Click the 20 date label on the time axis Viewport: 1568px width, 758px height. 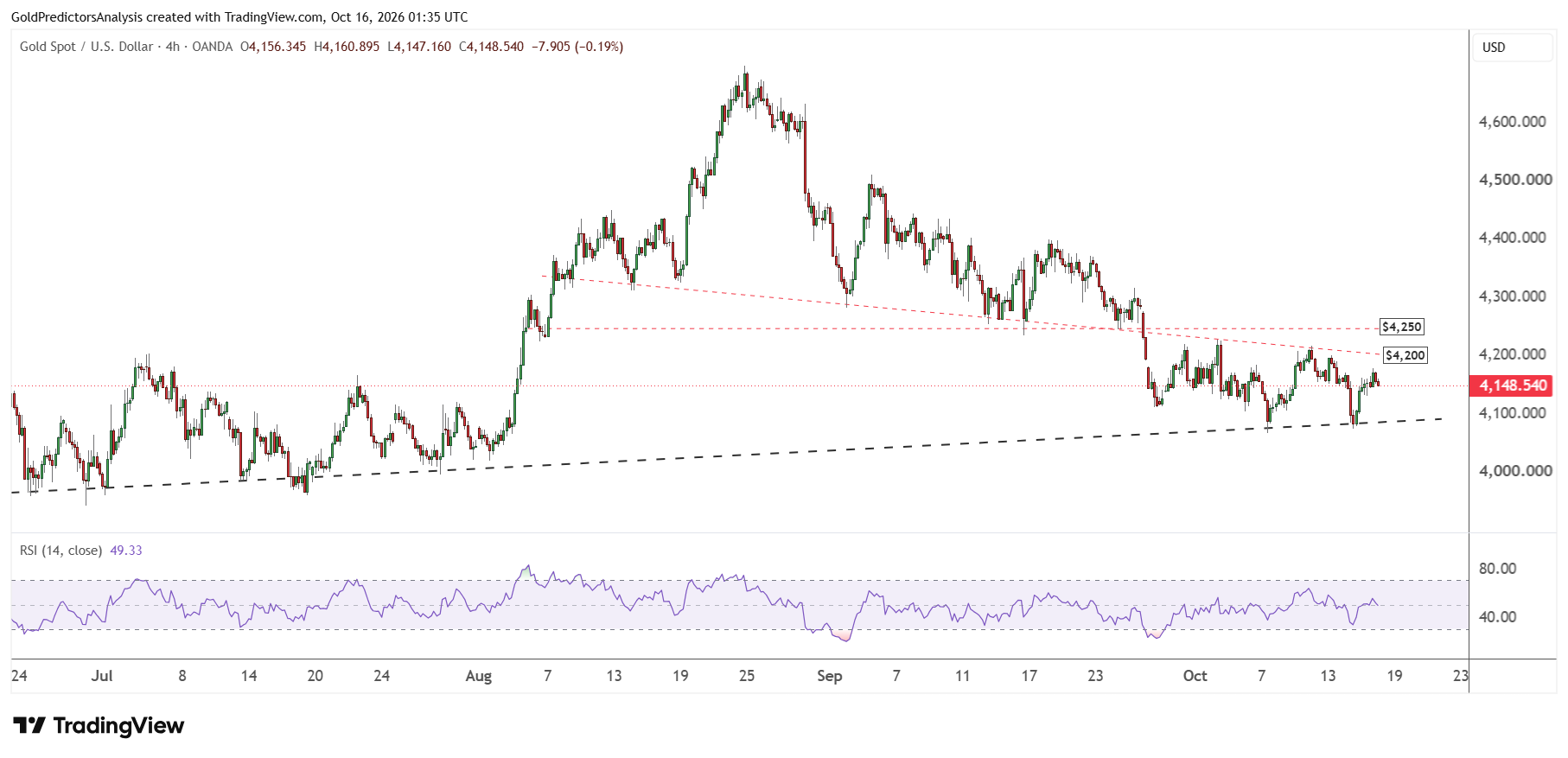316,676
